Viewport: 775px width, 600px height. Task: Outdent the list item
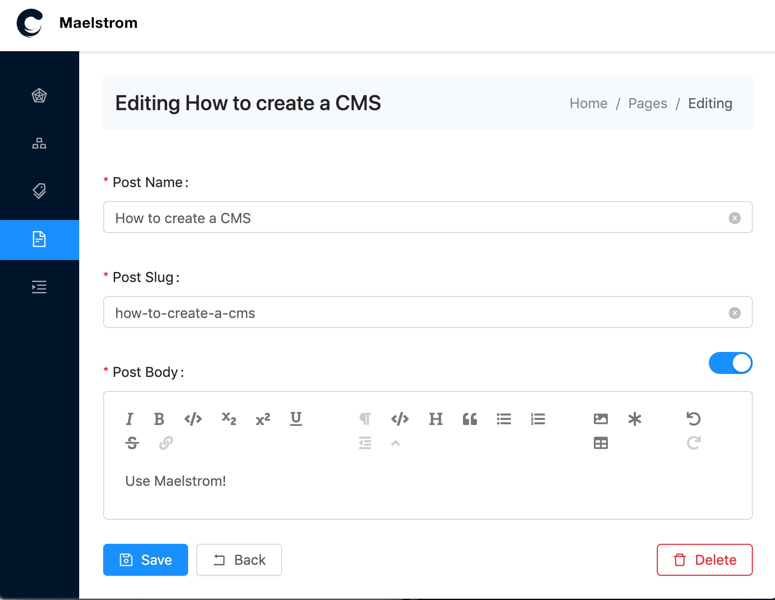[x=365, y=443]
